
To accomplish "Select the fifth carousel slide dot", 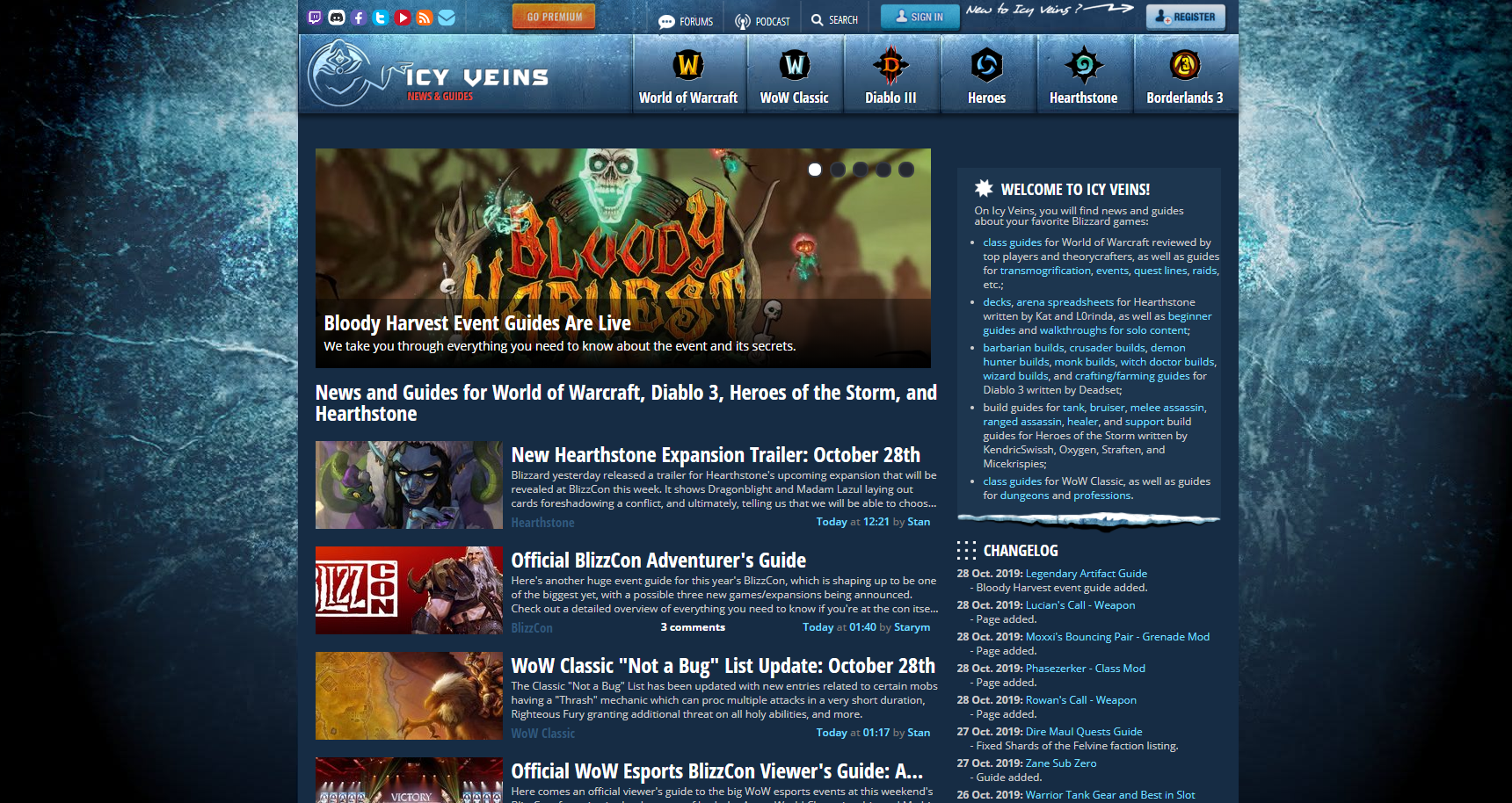I will (x=906, y=170).
